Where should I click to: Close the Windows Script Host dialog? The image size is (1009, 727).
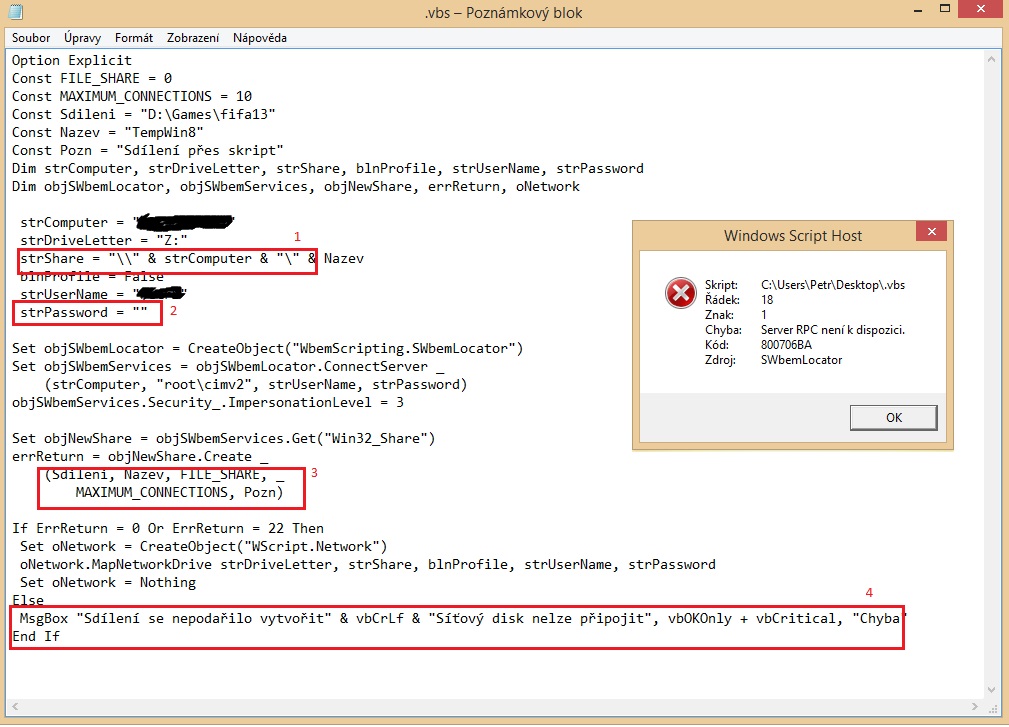coord(931,232)
